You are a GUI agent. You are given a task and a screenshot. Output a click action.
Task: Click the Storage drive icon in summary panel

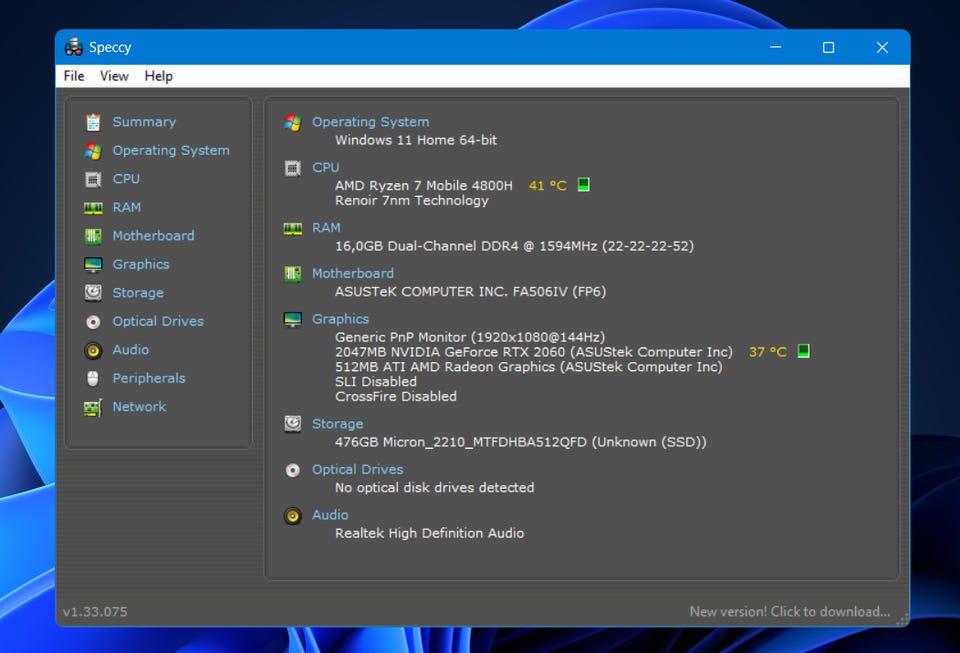pos(293,424)
